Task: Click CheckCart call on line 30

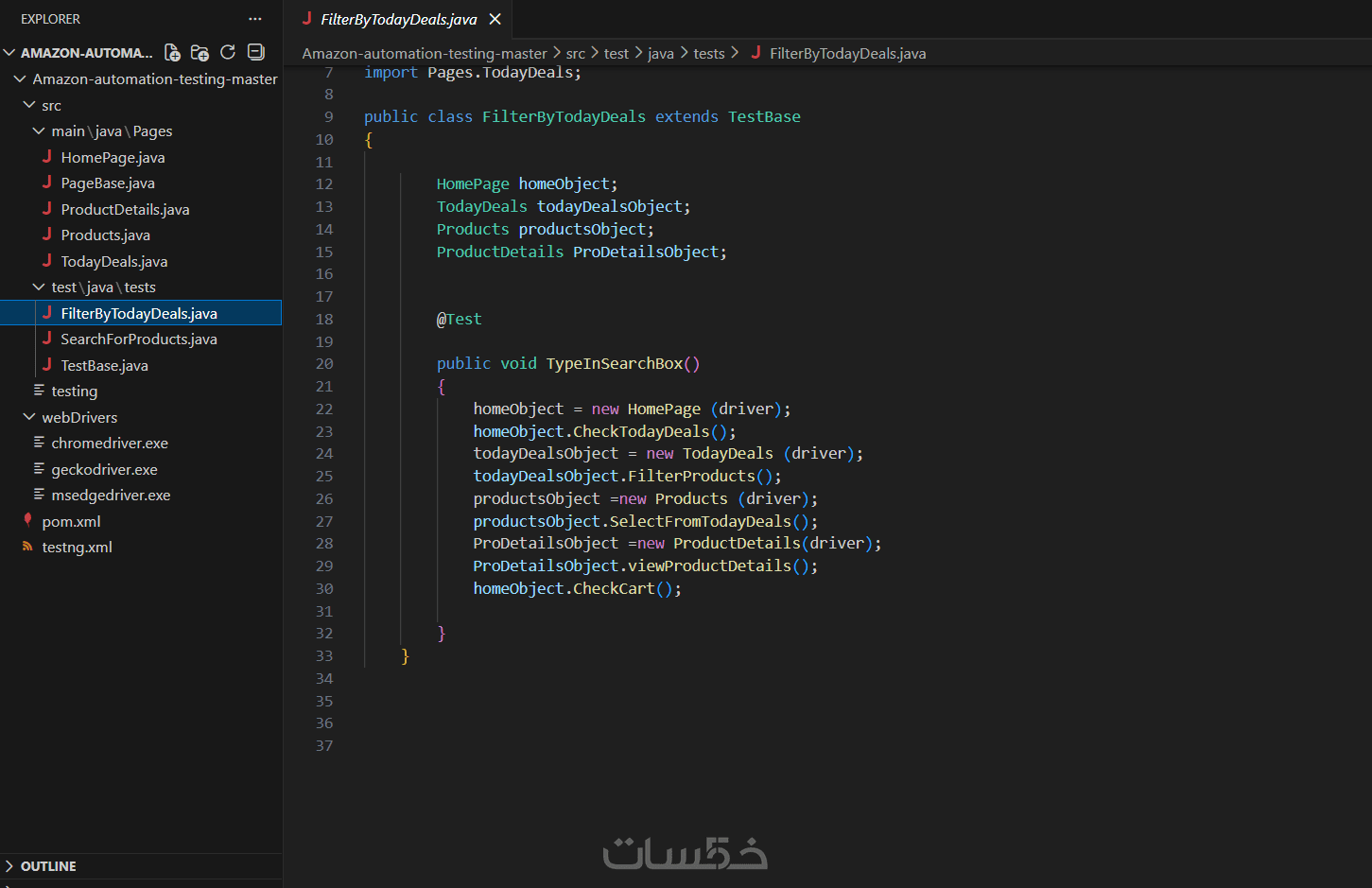Action: point(614,589)
